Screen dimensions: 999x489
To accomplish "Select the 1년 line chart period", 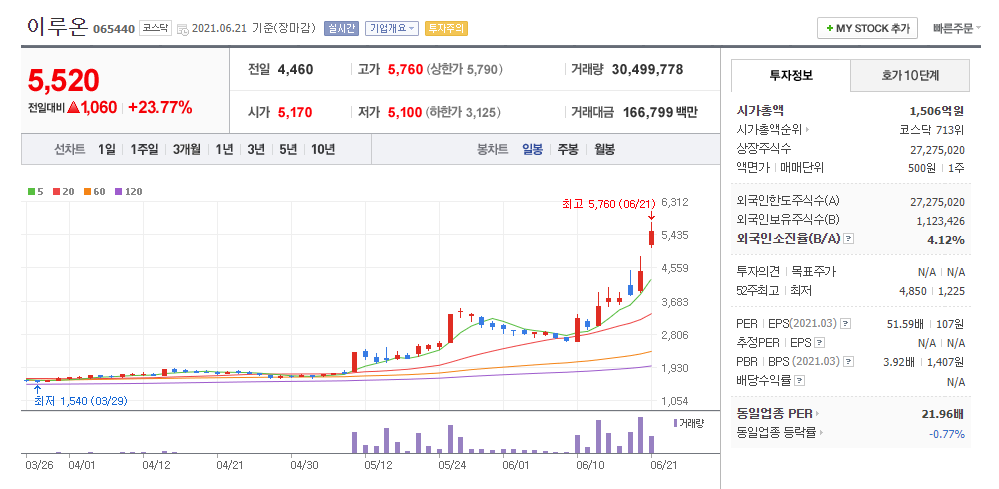I will (224, 150).
